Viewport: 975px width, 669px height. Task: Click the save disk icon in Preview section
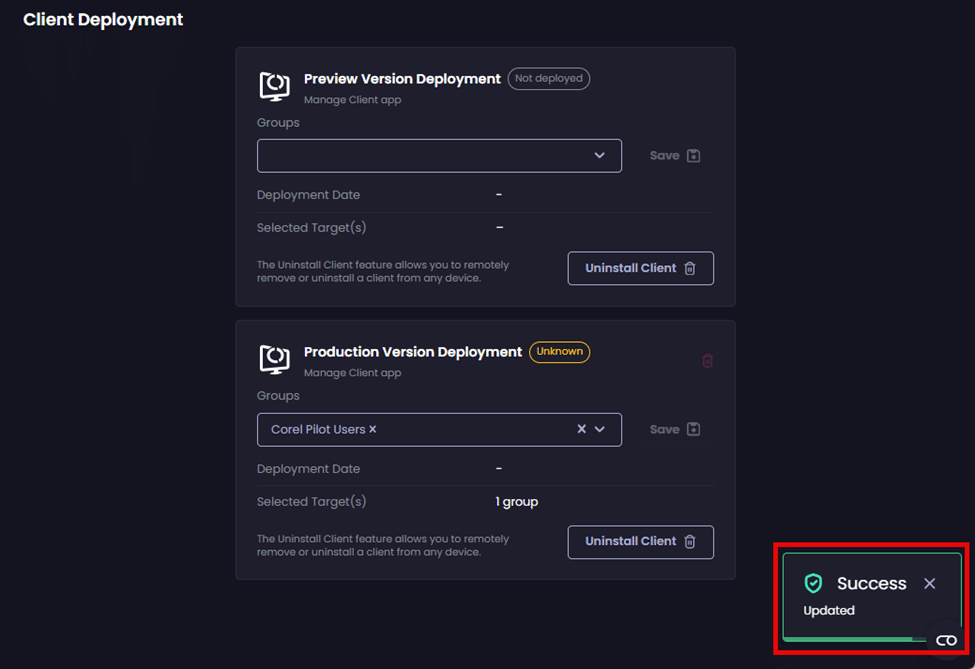[694, 156]
